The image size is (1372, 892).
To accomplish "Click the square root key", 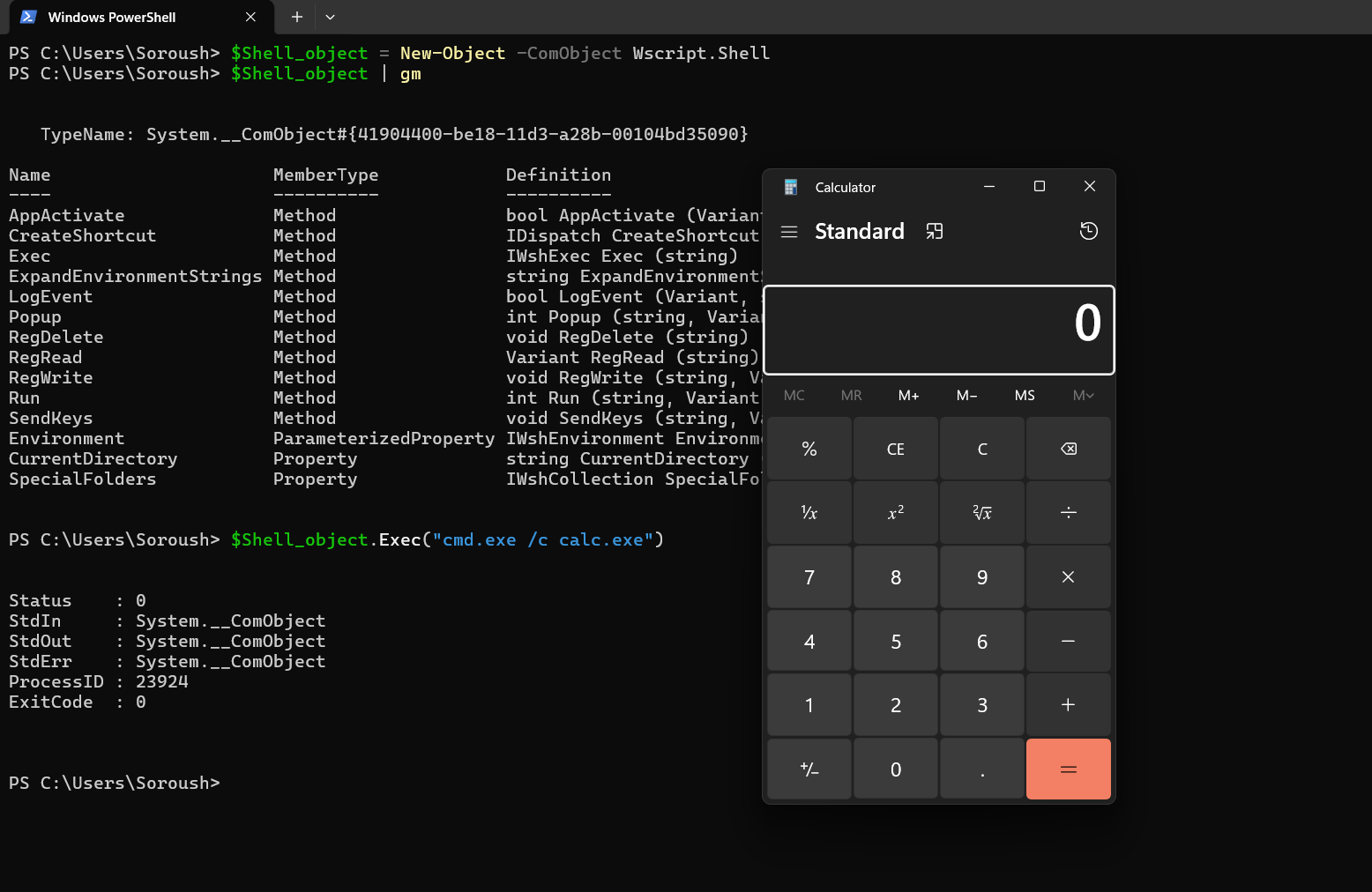I will coord(982,513).
